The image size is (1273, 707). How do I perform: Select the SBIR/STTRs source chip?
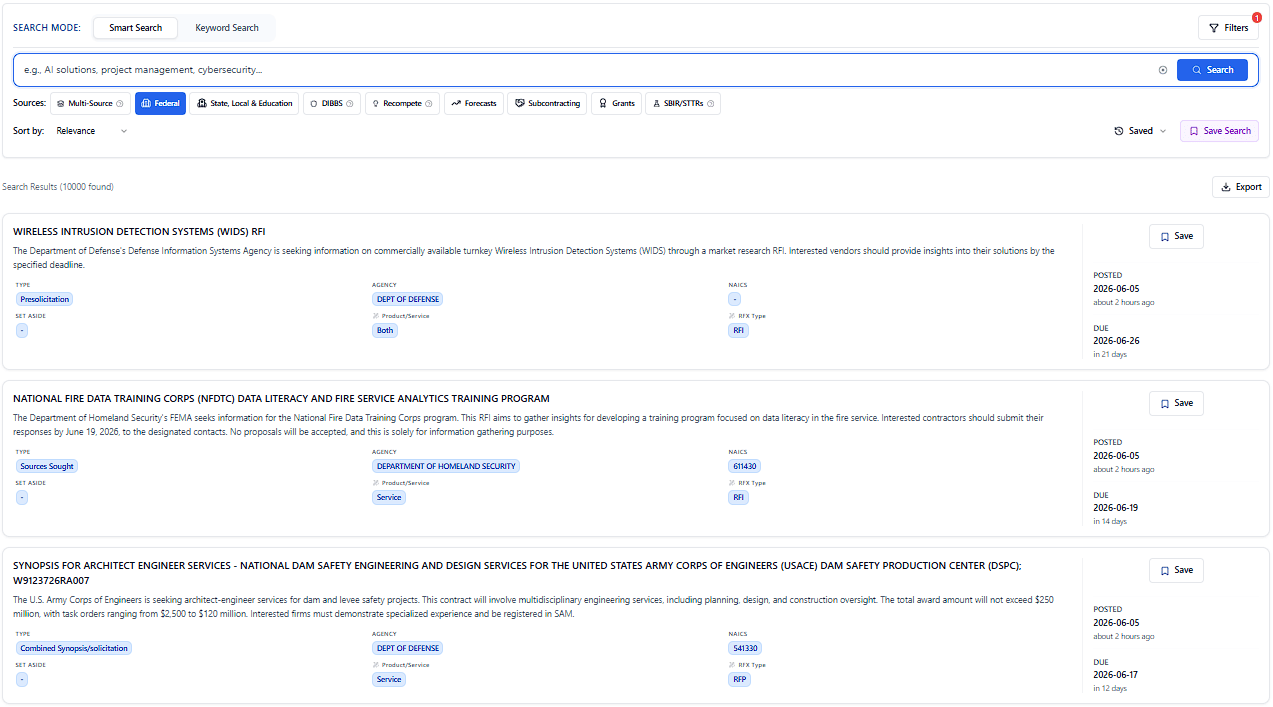[x=683, y=104]
